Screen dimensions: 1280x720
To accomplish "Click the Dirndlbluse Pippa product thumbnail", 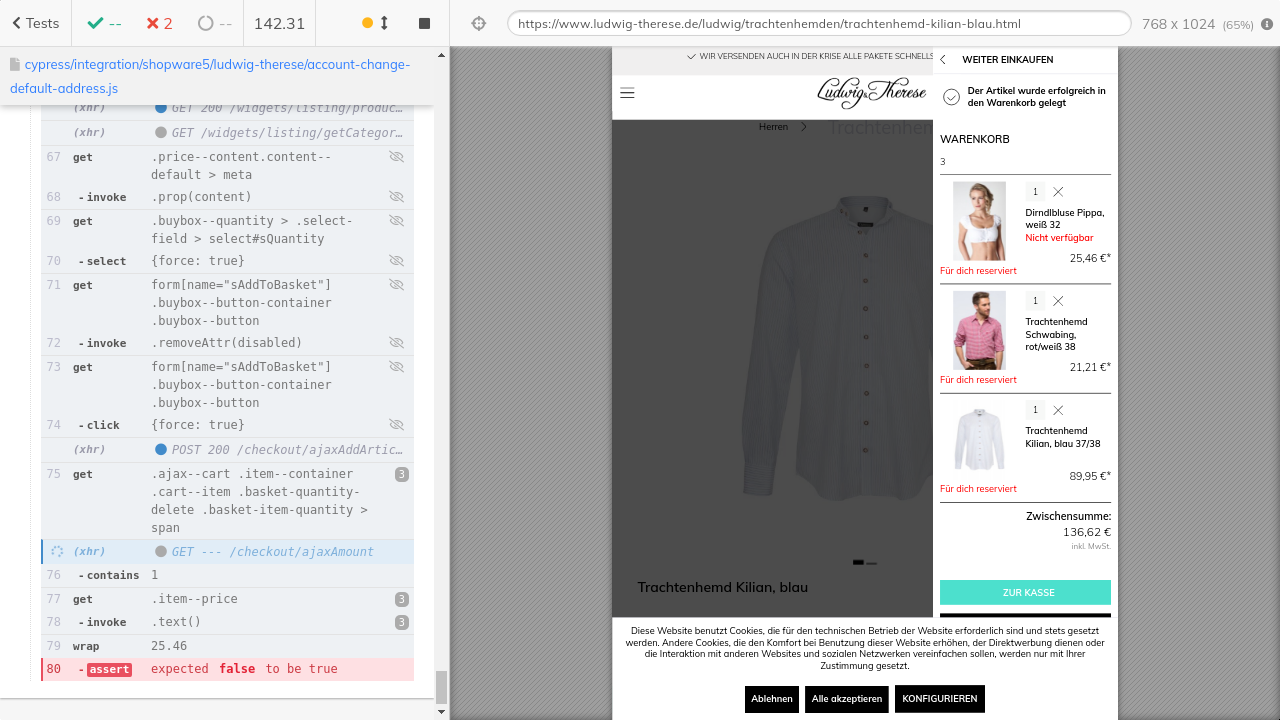I will [979, 221].
